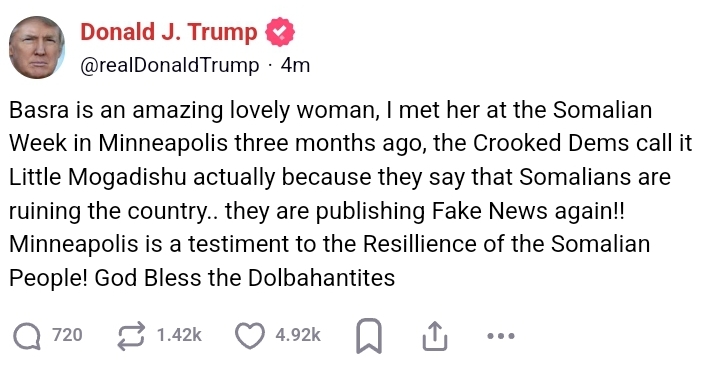Viewport: 713px width, 367px height.
Task: Repost using the repost arrows icon
Action: click(131, 336)
